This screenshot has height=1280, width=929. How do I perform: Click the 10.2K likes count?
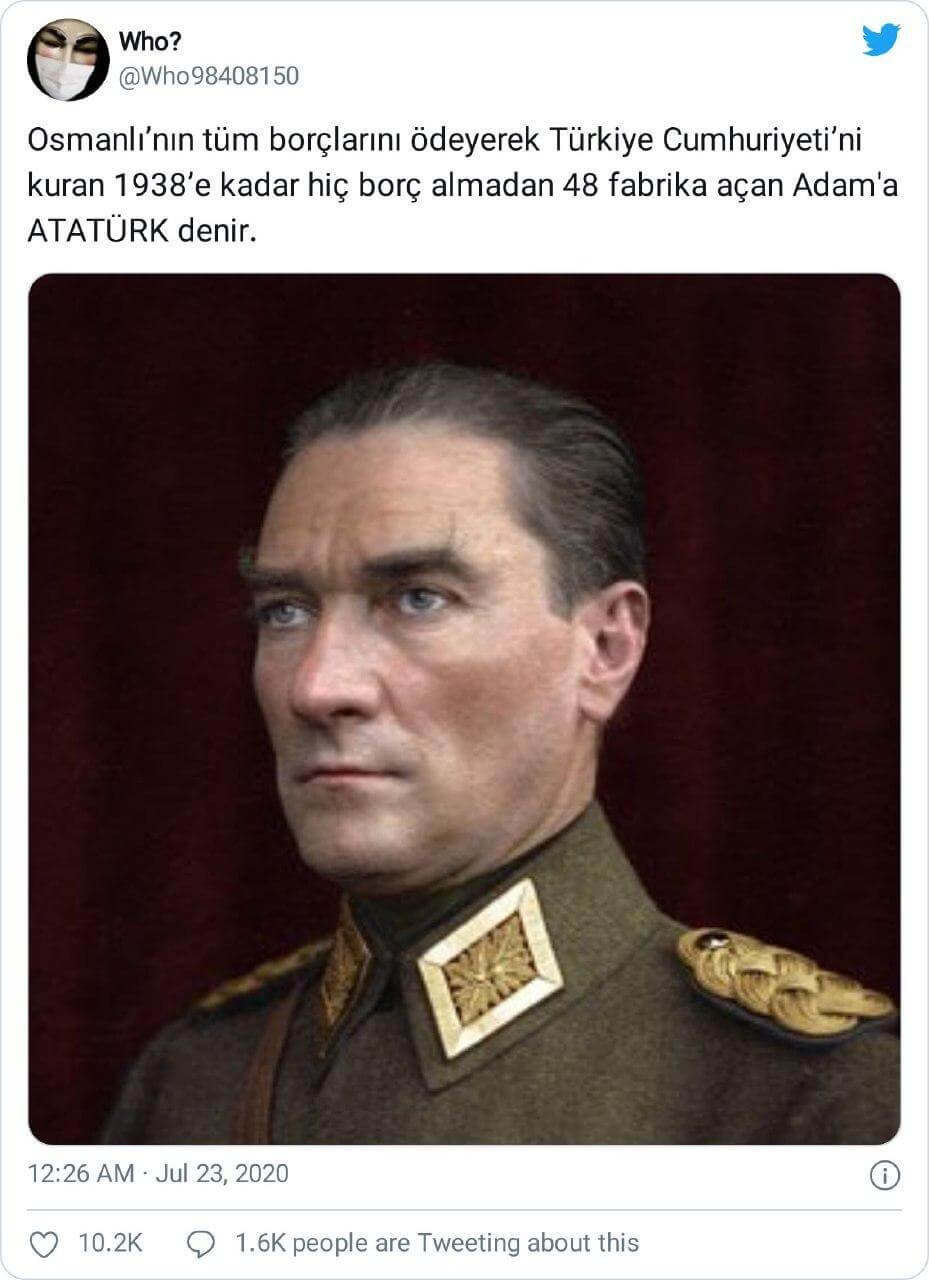click(110, 1243)
